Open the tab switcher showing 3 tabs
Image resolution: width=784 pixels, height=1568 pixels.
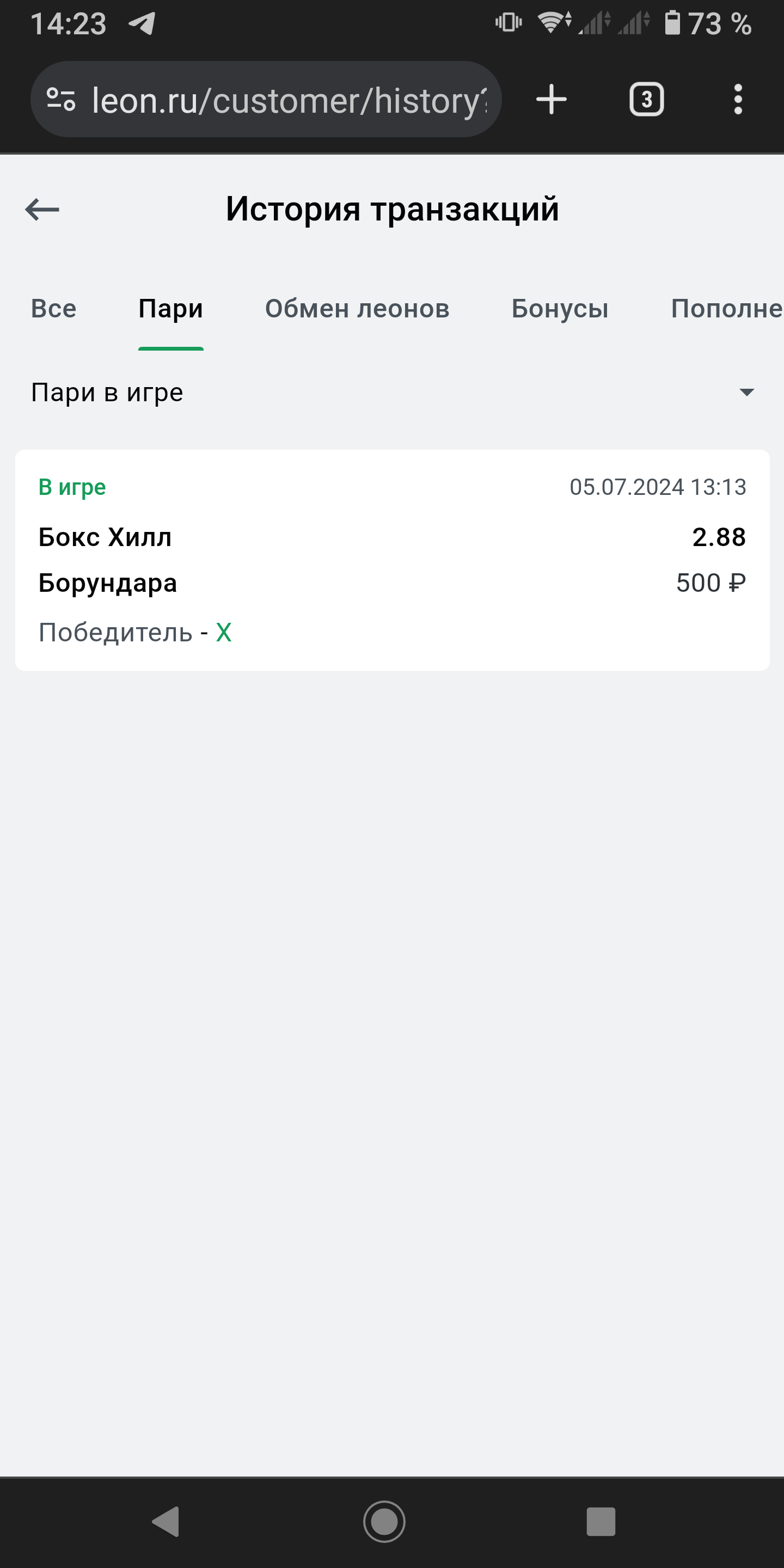click(646, 100)
